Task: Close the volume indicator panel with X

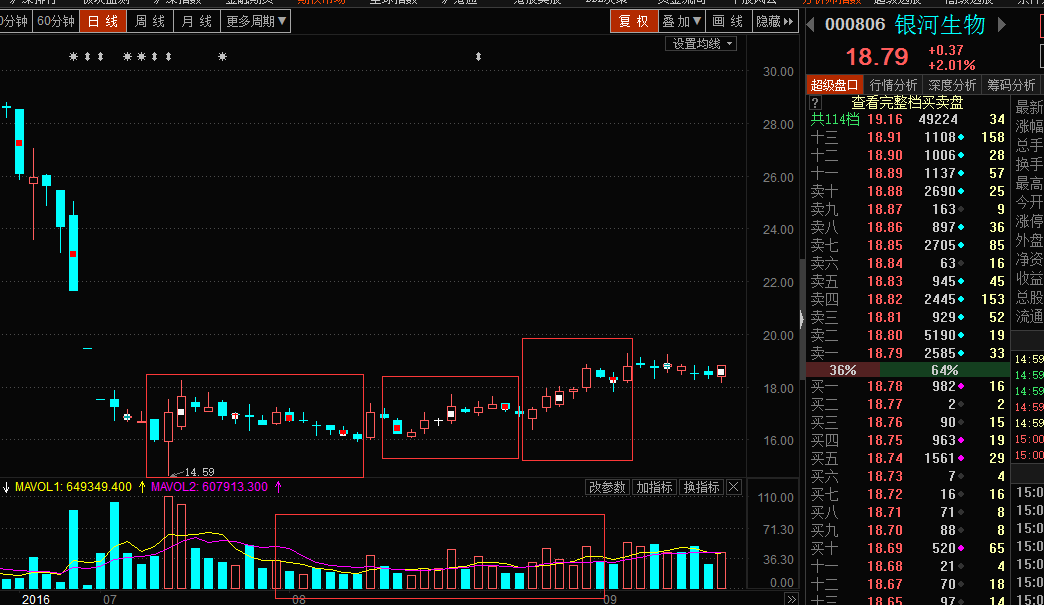Action: [x=733, y=487]
